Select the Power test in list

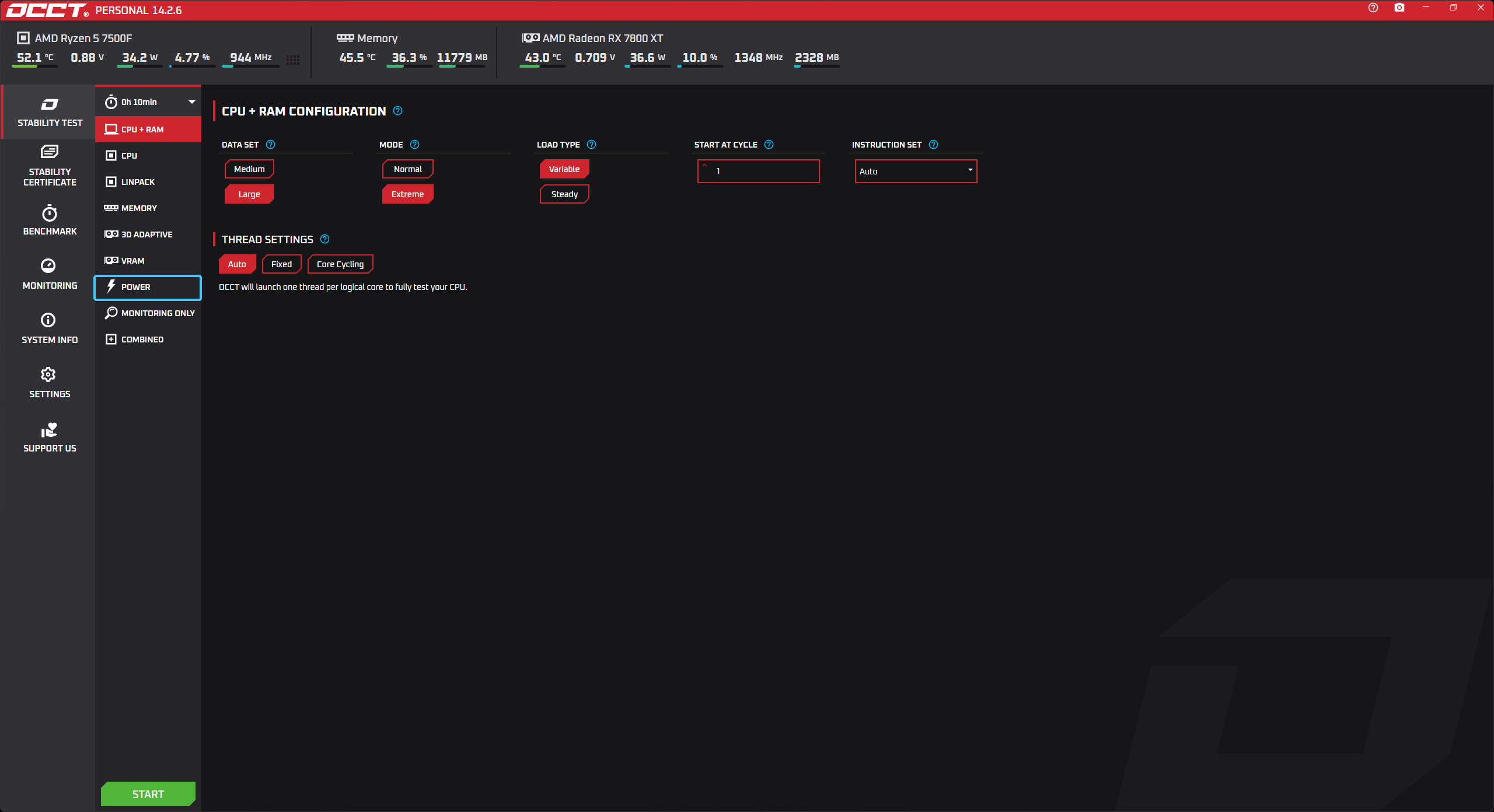click(148, 287)
